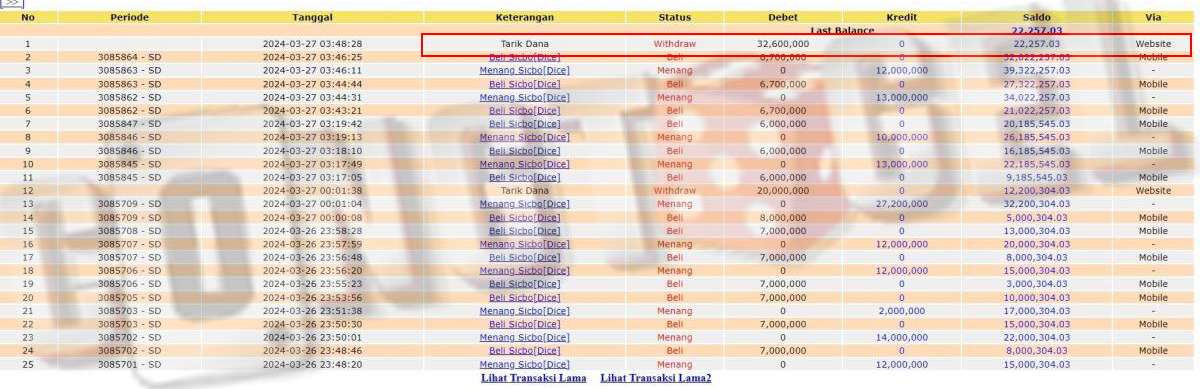Open Menang Sicbo[Dice] link in row 25

(525, 364)
